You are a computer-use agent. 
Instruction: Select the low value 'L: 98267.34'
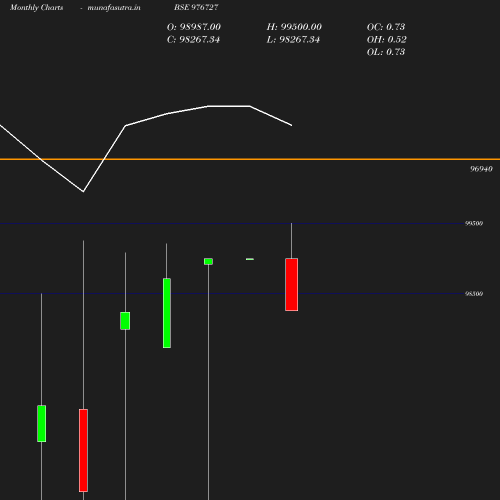point(293,40)
